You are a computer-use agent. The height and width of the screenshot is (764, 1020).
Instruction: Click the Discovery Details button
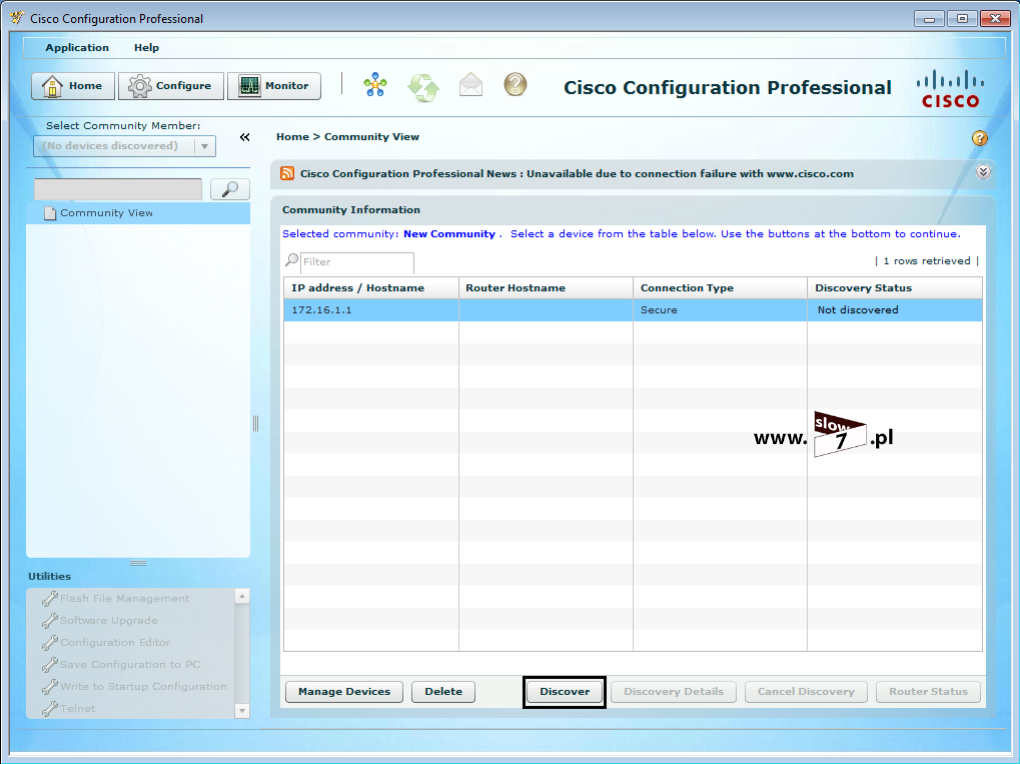click(673, 692)
